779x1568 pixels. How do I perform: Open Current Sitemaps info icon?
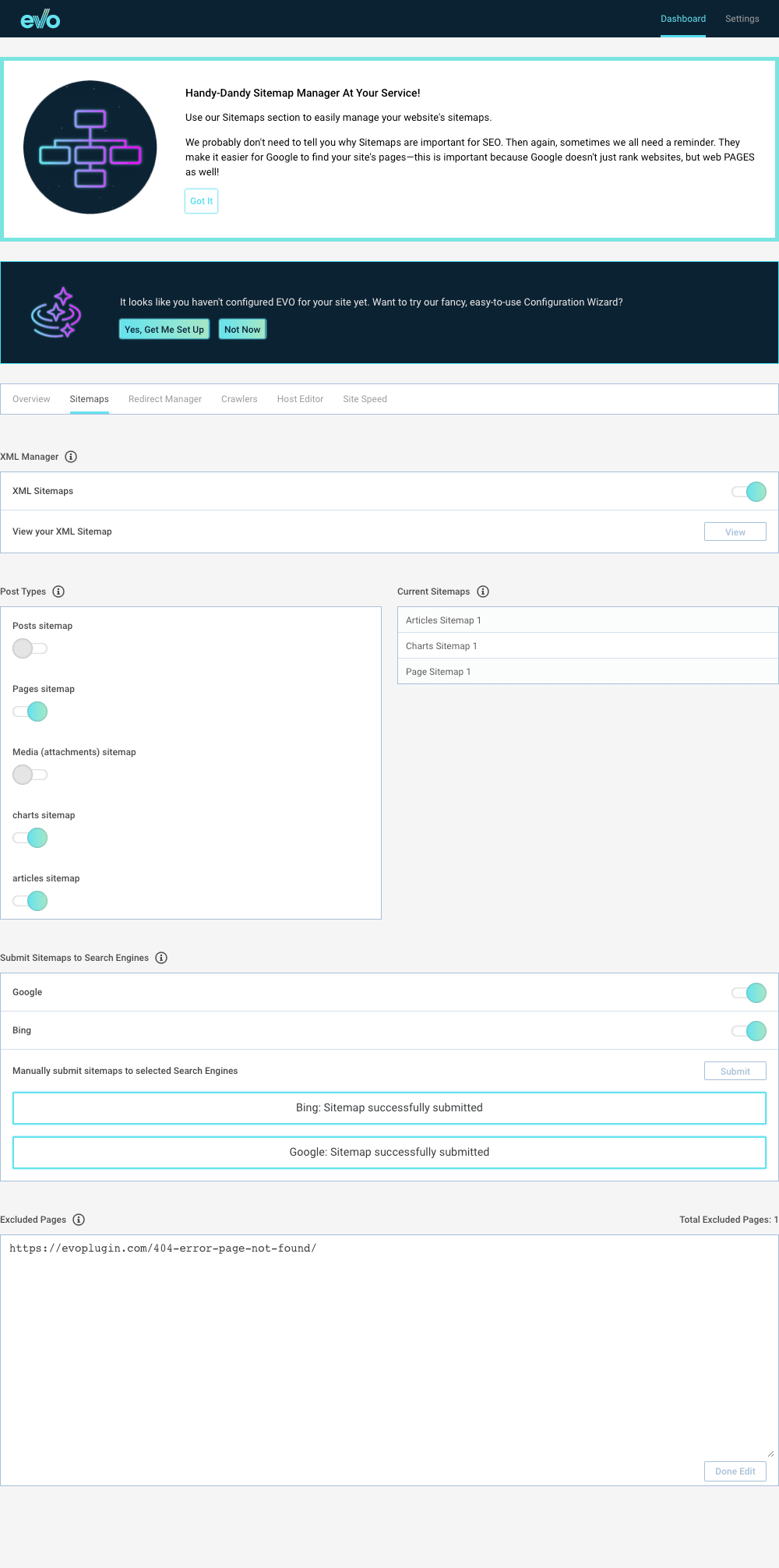(483, 592)
